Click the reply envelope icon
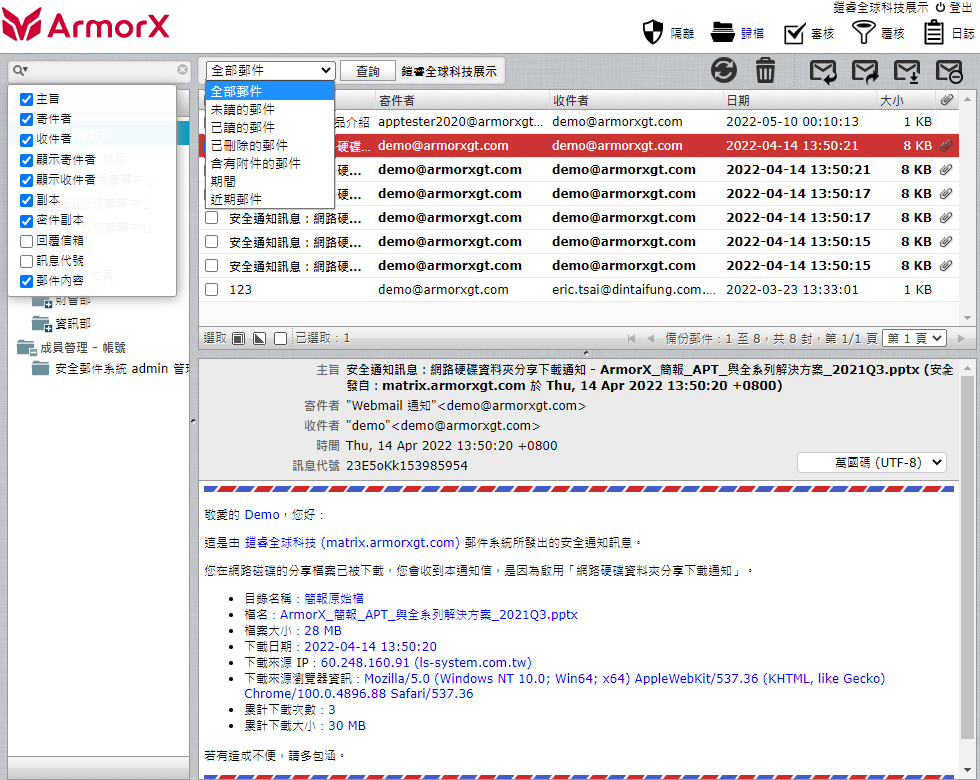The image size is (980, 780). point(823,71)
